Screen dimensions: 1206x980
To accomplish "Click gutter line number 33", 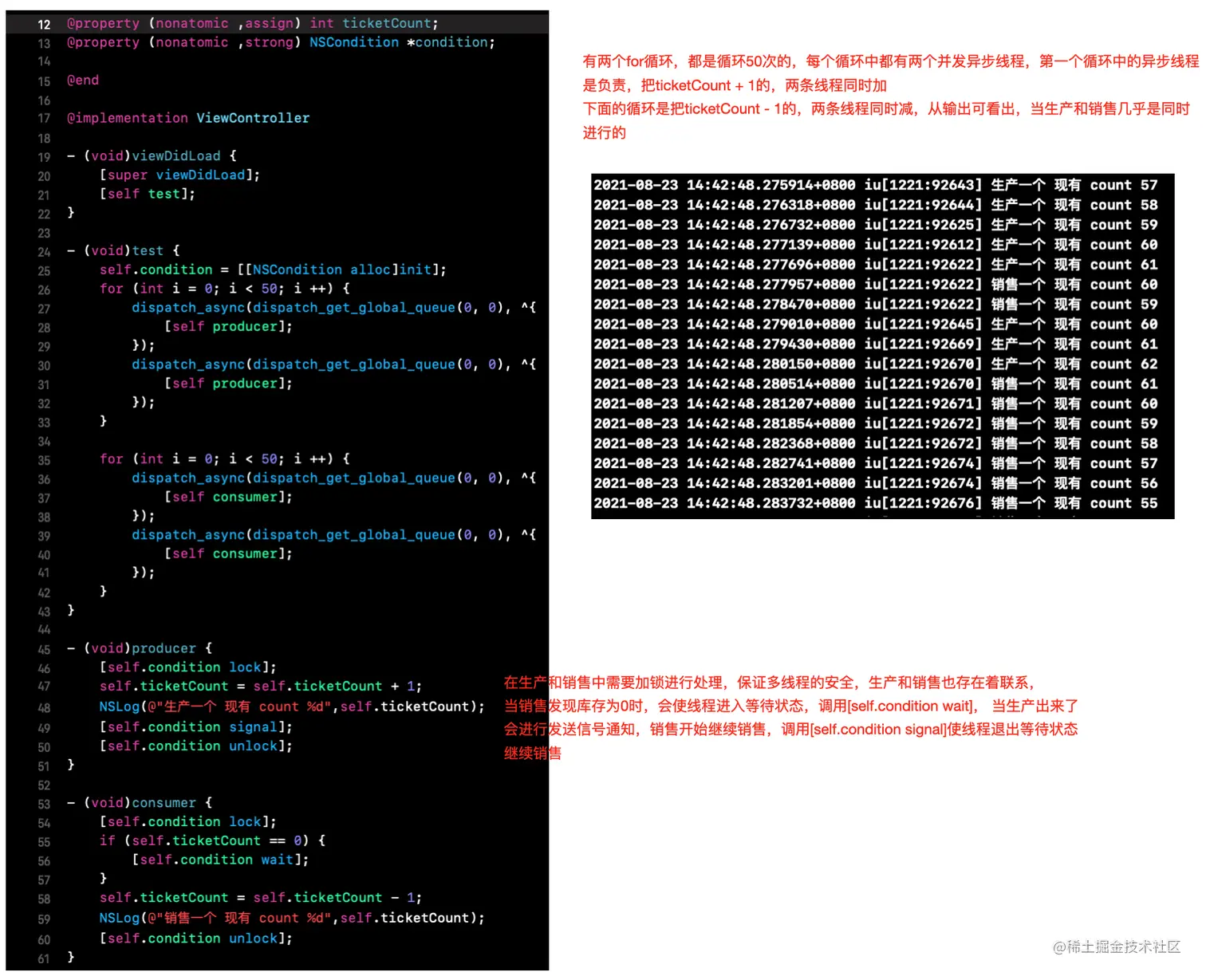I will [x=44, y=423].
